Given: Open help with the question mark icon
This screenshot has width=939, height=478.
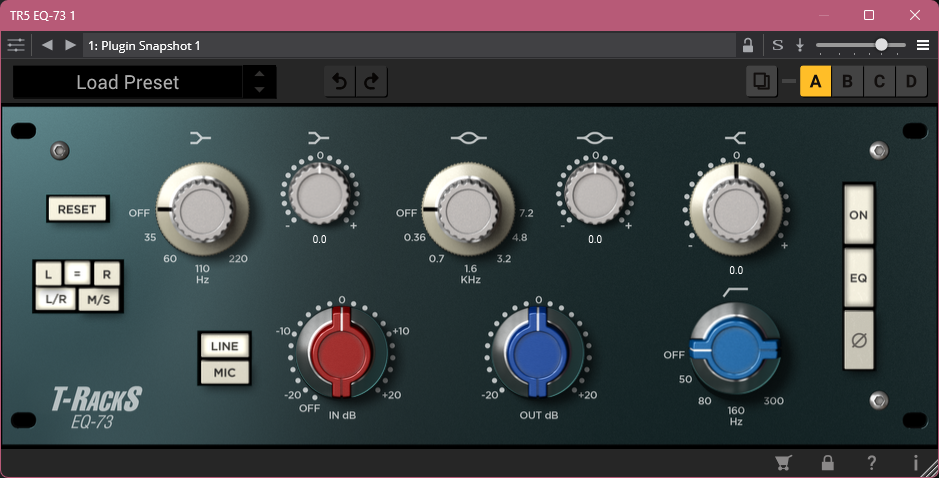Looking at the screenshot, I should point(871,462).
